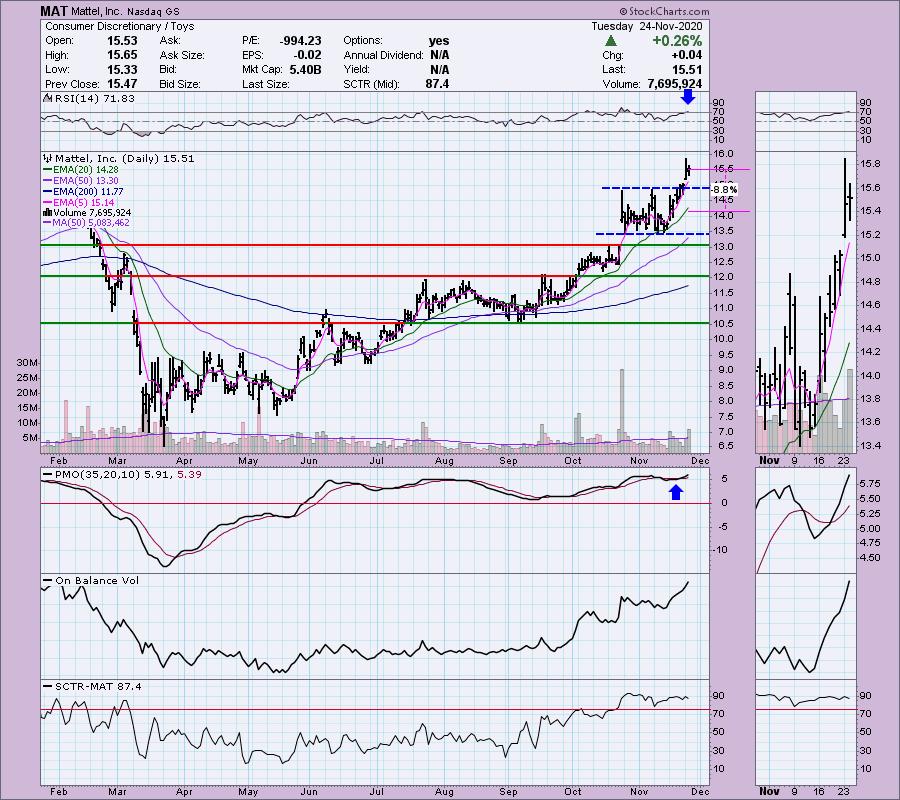Select the Consumer Discretionary / Toys sector text

click(x=119, y=26)
